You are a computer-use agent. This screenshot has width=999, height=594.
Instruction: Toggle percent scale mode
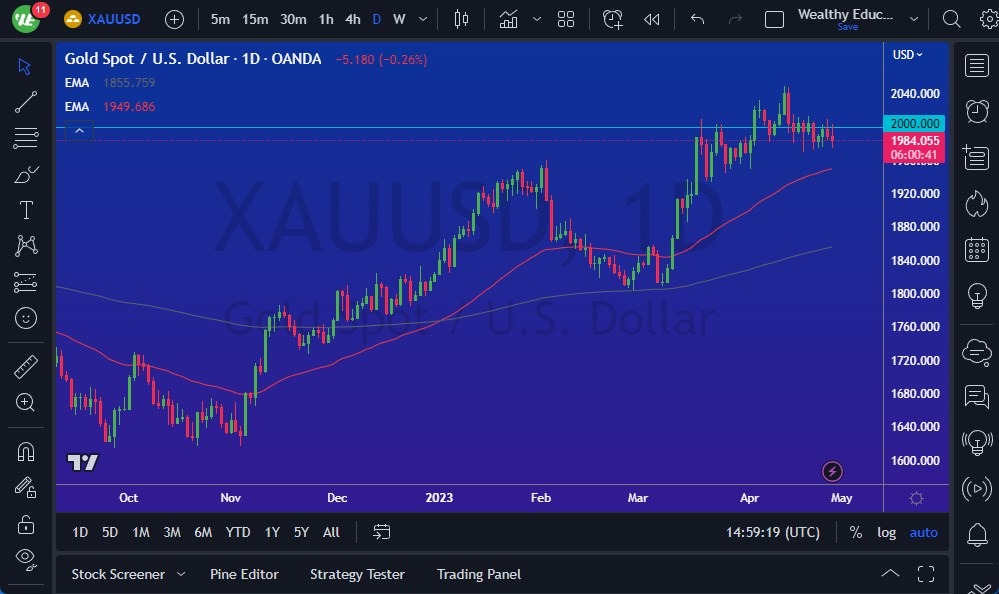(856, 532)
